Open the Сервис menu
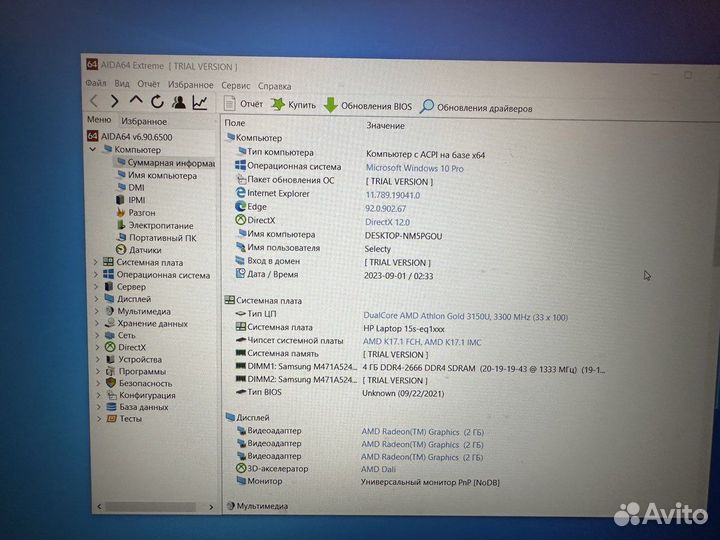 236,85
